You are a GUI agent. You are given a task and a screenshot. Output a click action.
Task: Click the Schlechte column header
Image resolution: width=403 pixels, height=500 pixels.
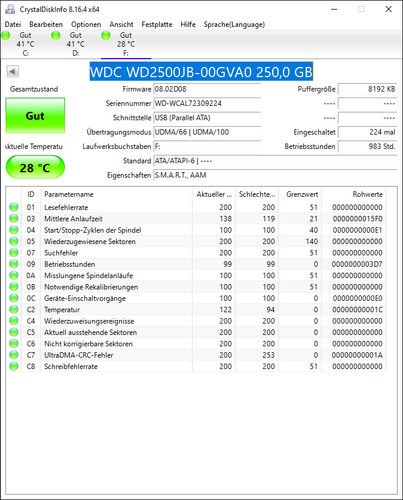[257, 194]
